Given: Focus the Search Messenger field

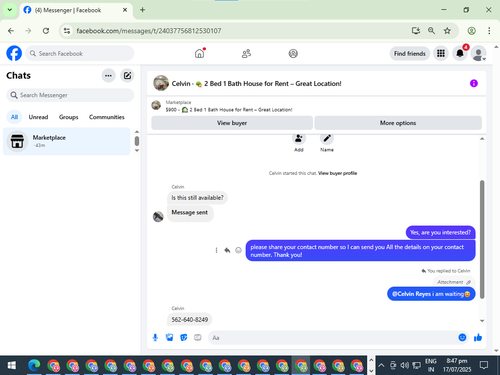Looking at the screenshot, I should pos(70,95).
